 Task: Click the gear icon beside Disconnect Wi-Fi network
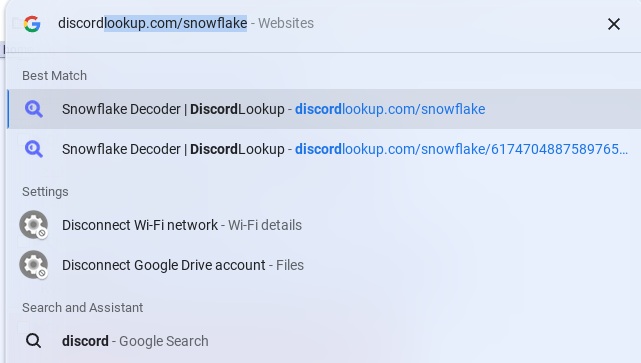34,225
